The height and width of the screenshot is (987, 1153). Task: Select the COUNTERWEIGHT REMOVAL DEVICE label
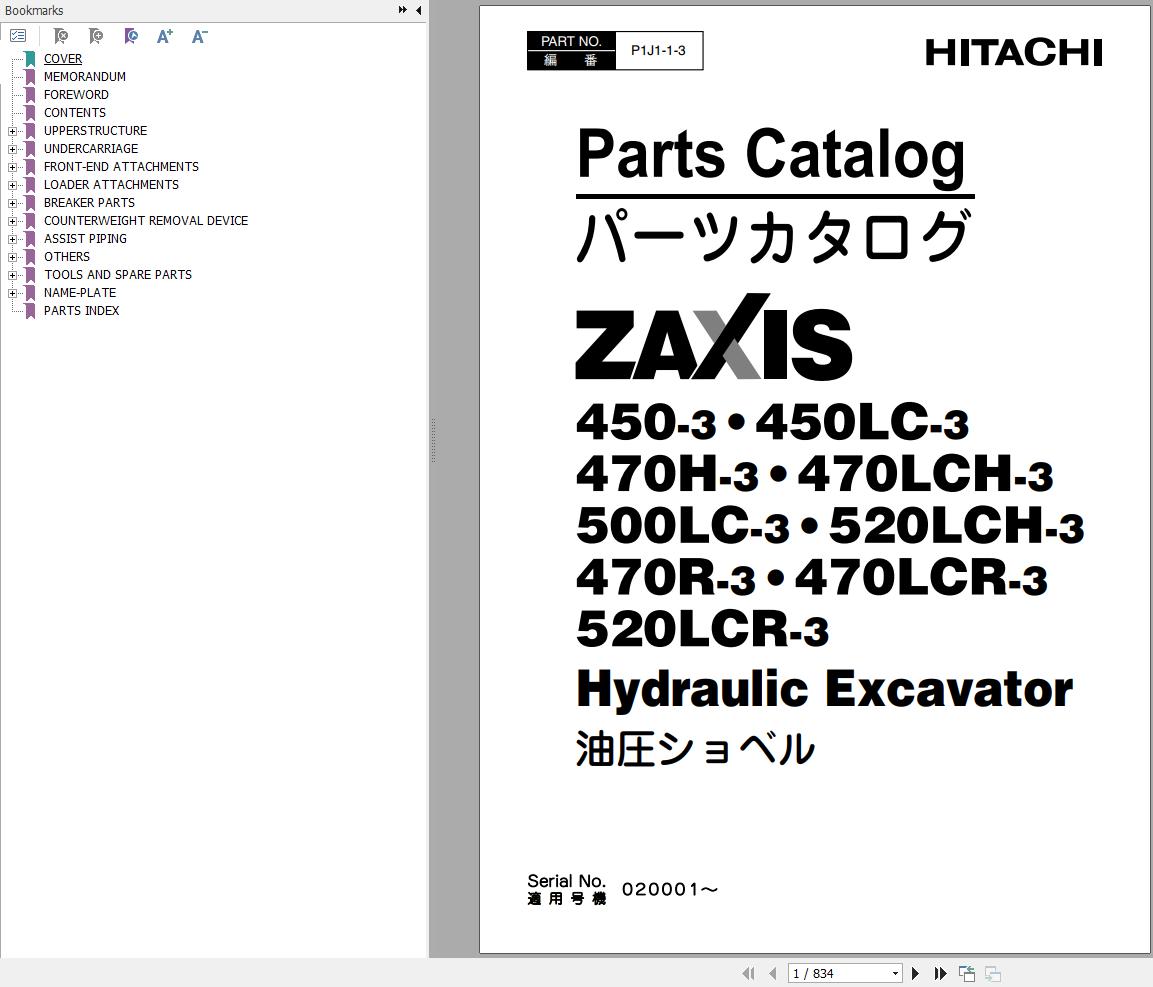point(146,221)
